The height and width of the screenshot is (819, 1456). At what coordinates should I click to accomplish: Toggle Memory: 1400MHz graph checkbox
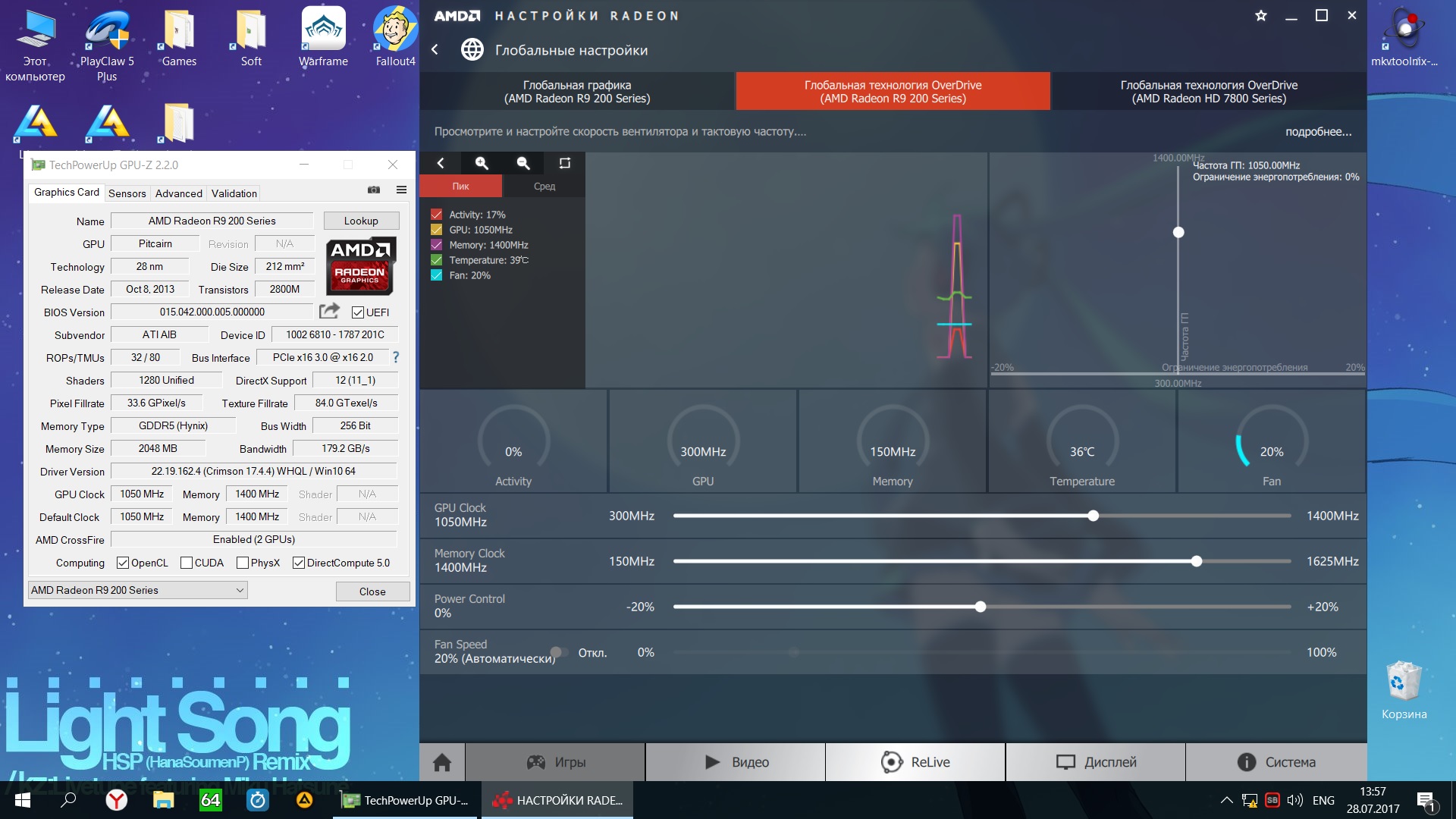click(436, 245)
